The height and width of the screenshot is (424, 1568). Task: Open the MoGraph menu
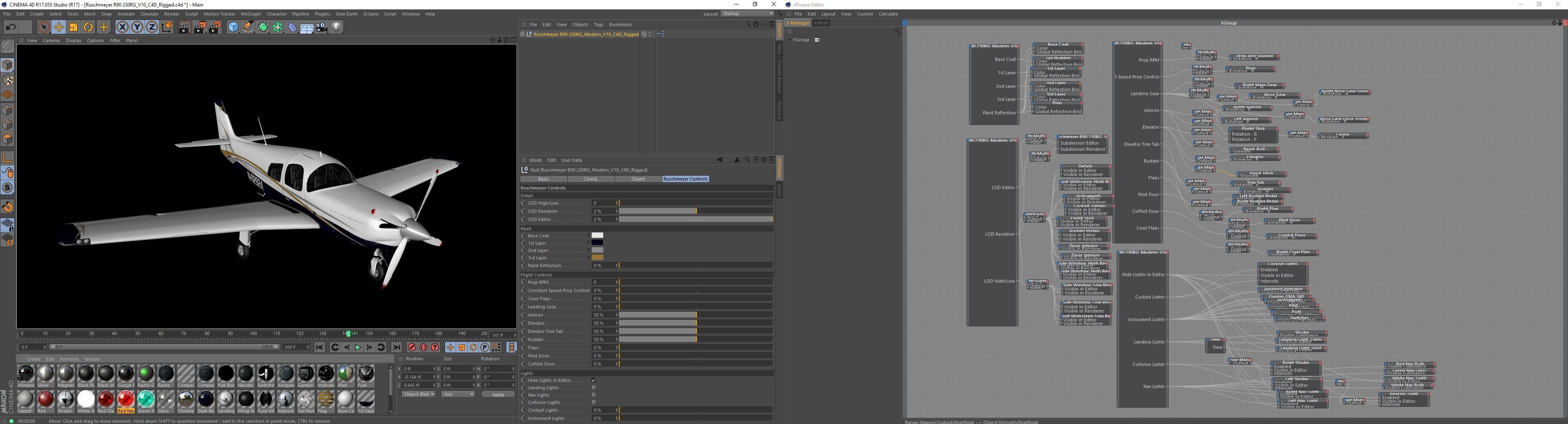point(251,14)
